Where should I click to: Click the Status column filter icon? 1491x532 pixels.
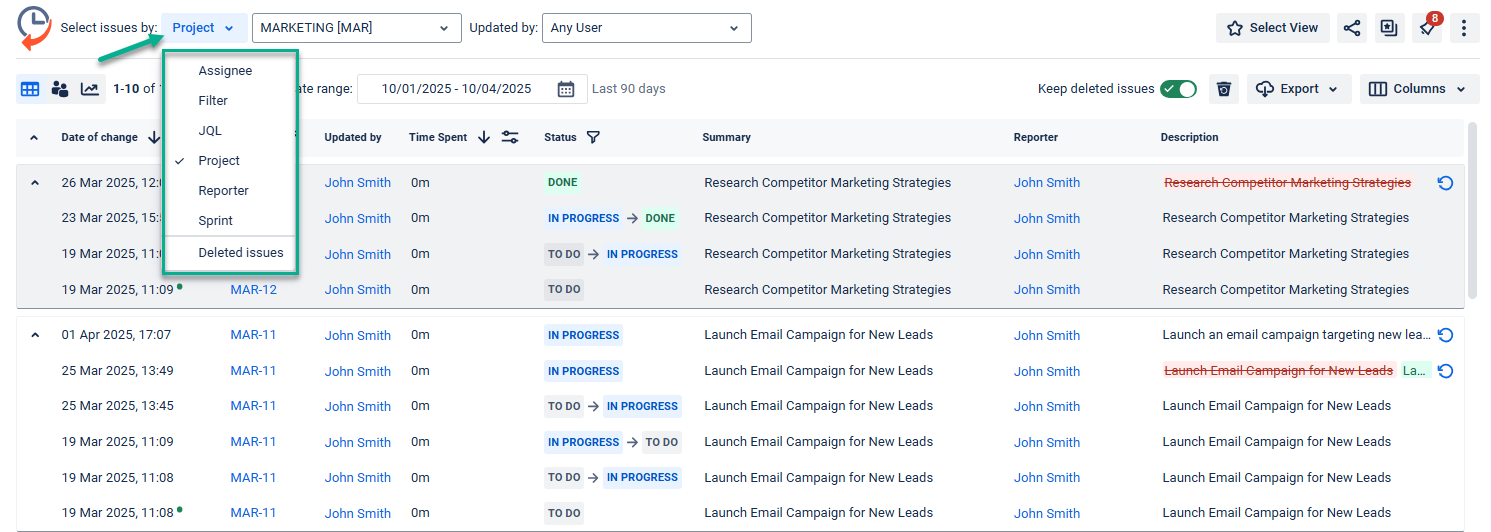(593, 137)
